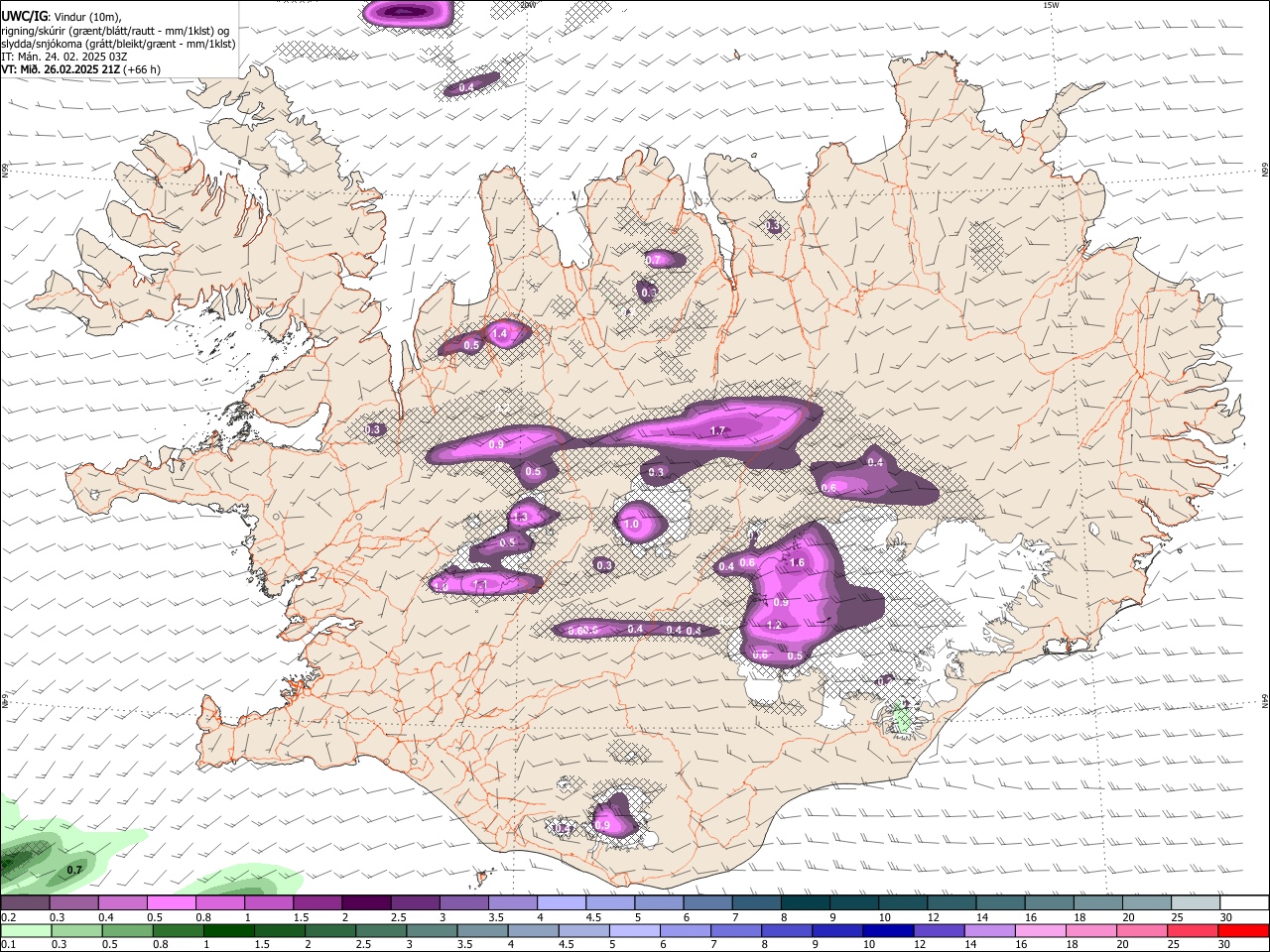Click the small green patch in southeast Iceland
Image resolution: width=1270 pixels, height=952 pixels.
click(902, 717)
